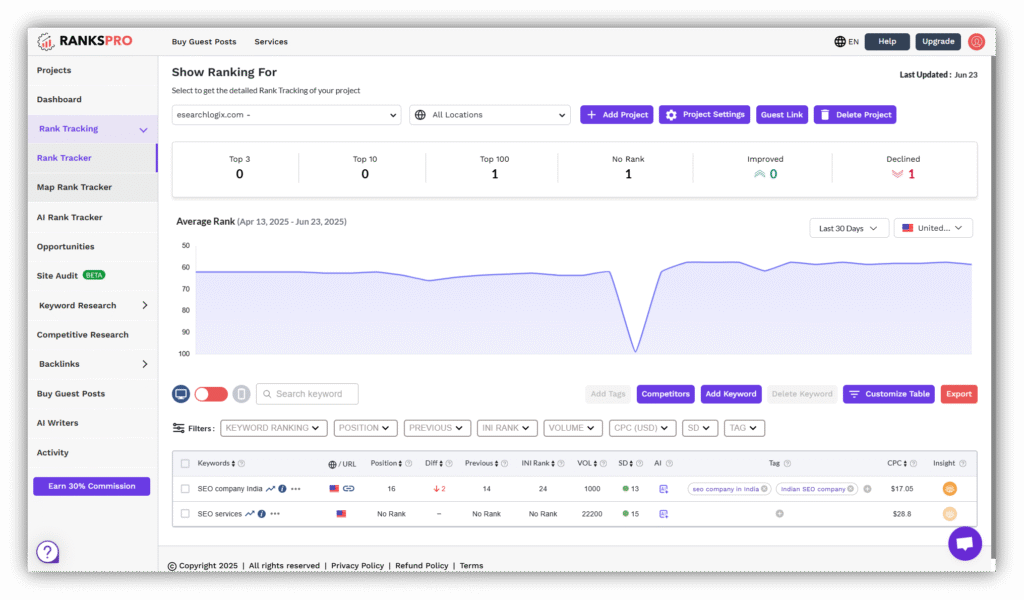Check the SEO services row checkbox
Viewport: 1024px width, 600px height.
coord(185,514)
